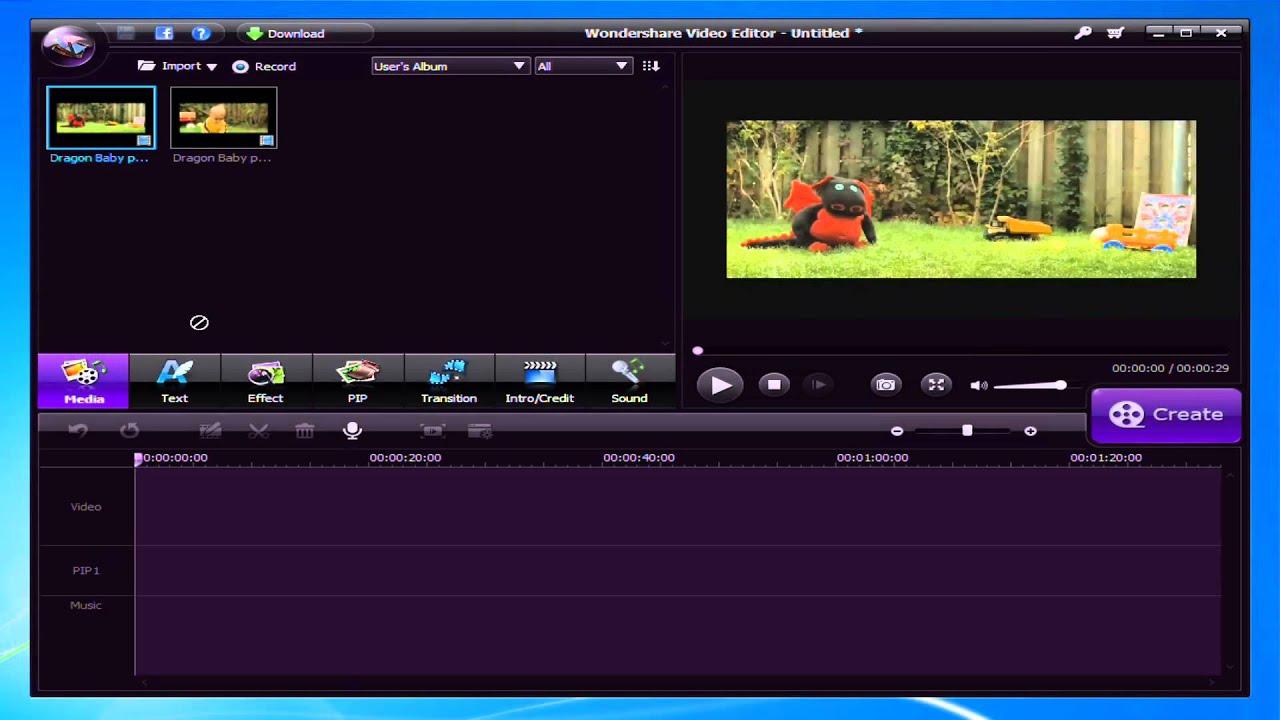Image resolution: width=1280 pixels, height=720 pixels.
Task: Switch to the PIP tab
Action: [357, 381]
